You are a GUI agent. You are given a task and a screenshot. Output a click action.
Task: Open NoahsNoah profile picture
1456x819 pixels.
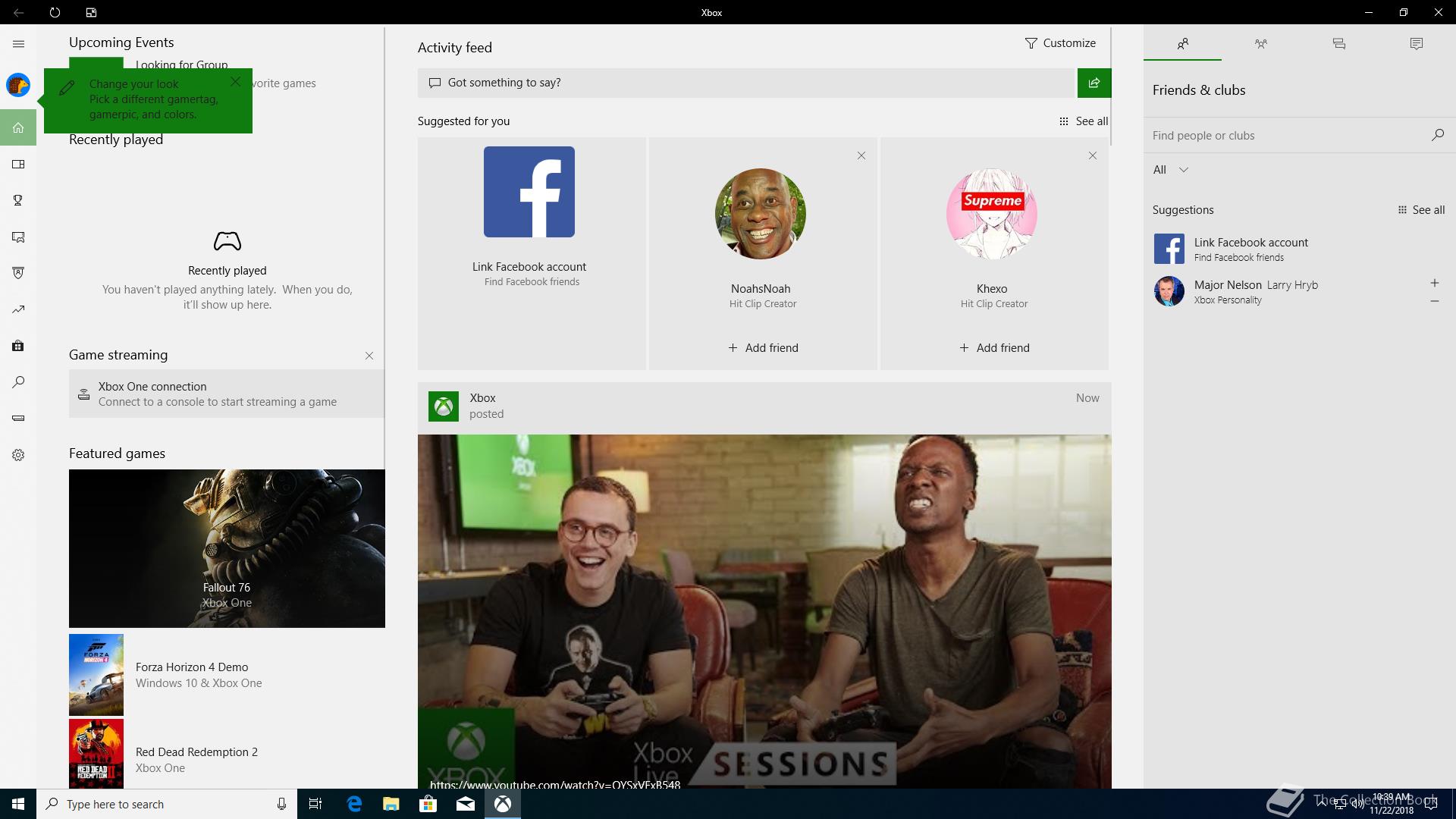click(761, 214)
